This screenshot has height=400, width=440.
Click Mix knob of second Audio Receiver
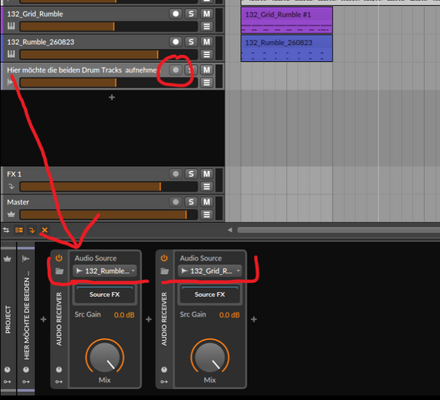click(x=210, y=358)
